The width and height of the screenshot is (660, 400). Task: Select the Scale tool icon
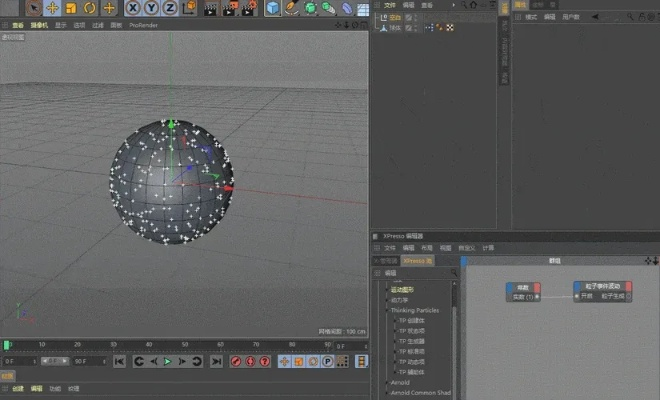(x=71, y=8)
